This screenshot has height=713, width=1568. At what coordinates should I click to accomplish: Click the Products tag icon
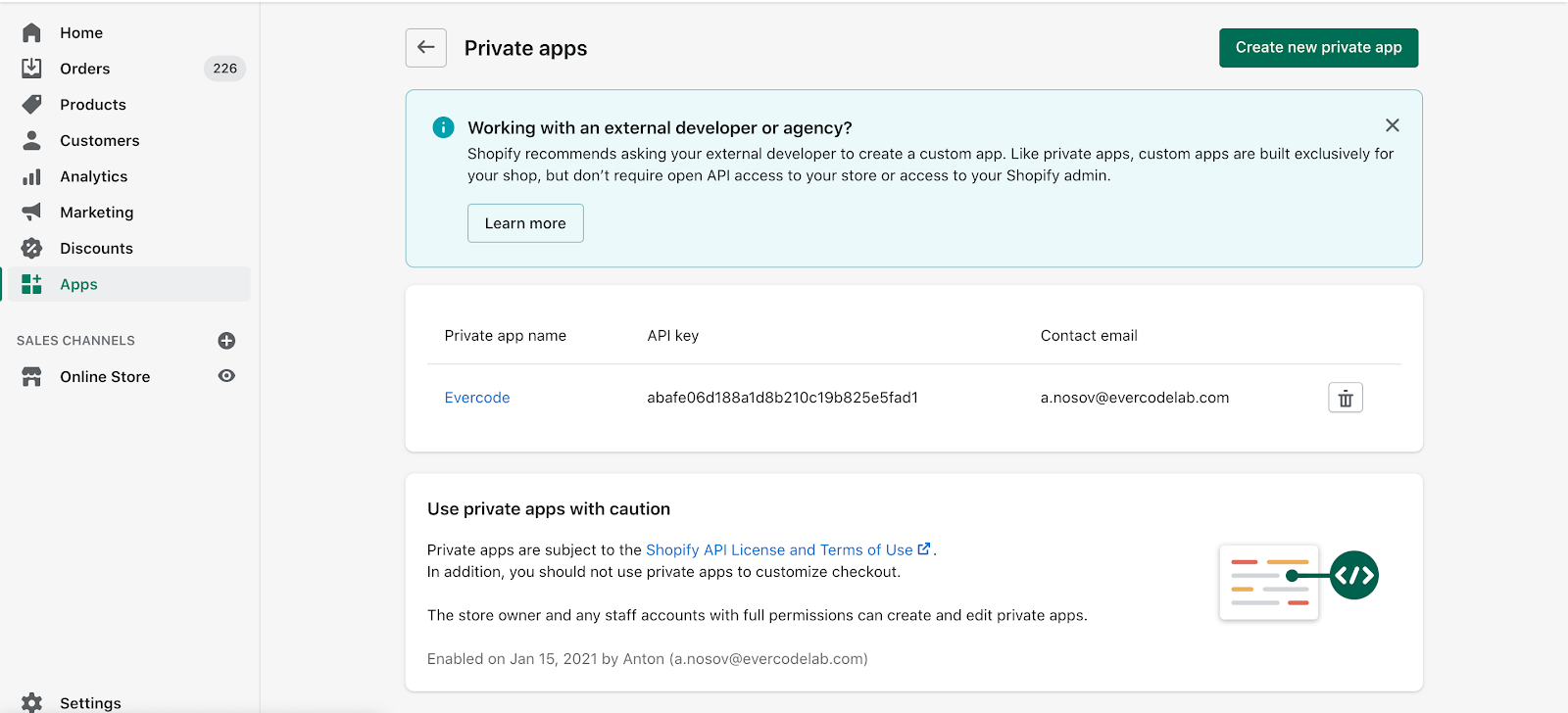click(31, 105)
